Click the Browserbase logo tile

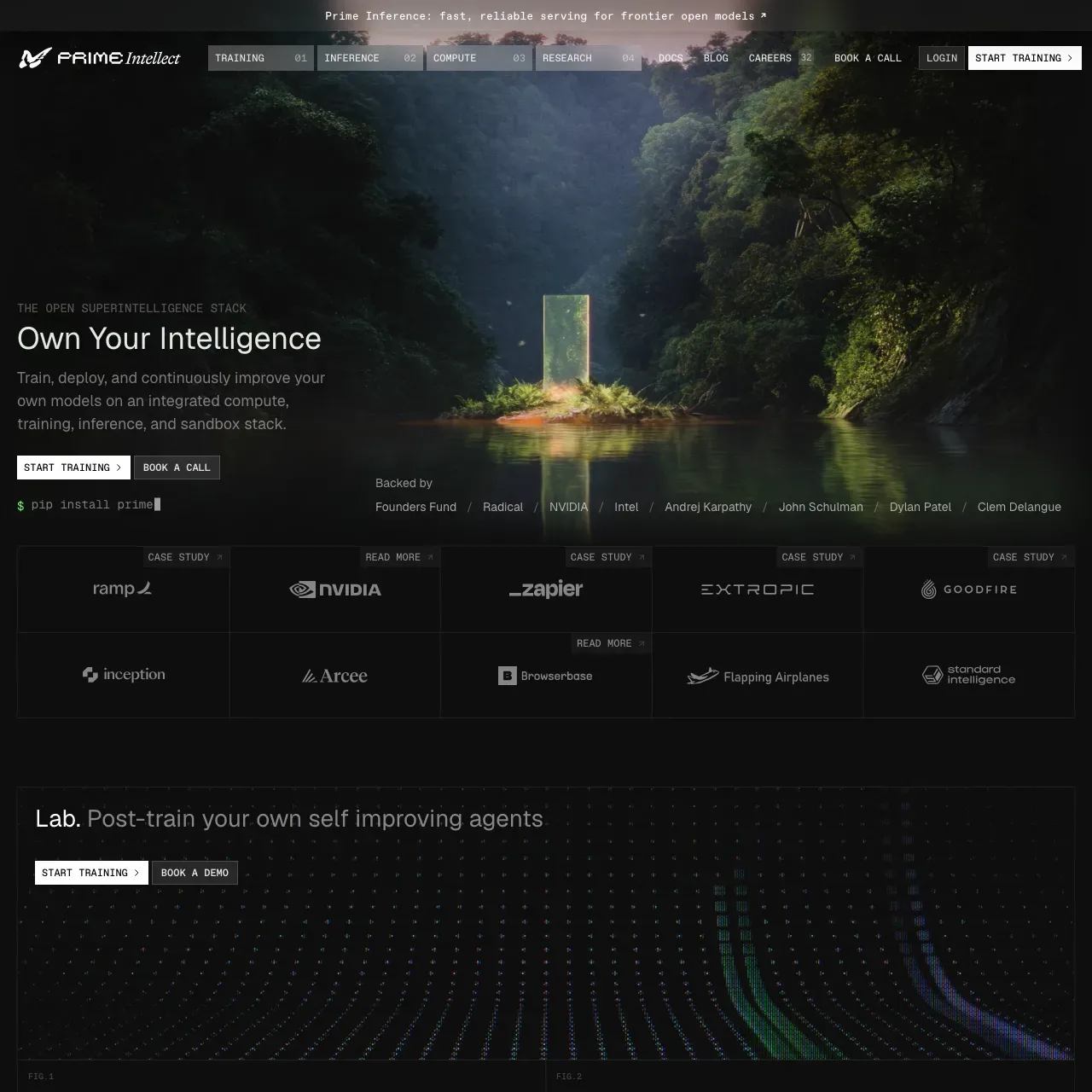pyautogui.click(x=546, y=676)
